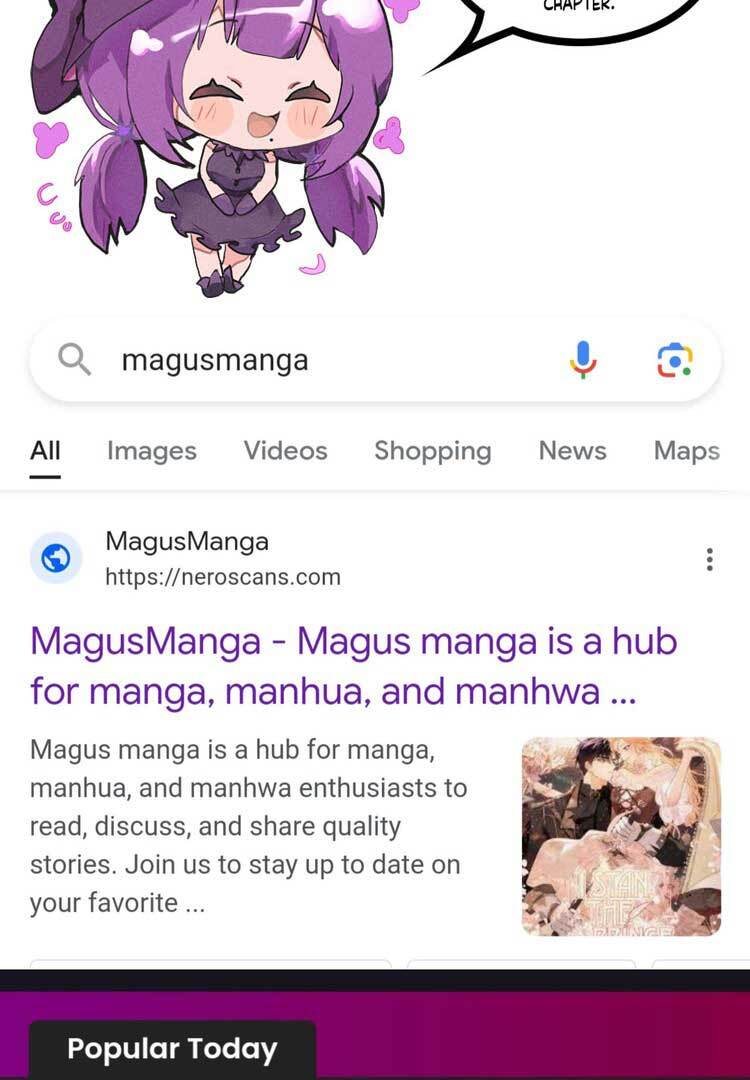Open the three-dot result options menu
Screen dimensions: 750x1080
[x=709, y=559]
